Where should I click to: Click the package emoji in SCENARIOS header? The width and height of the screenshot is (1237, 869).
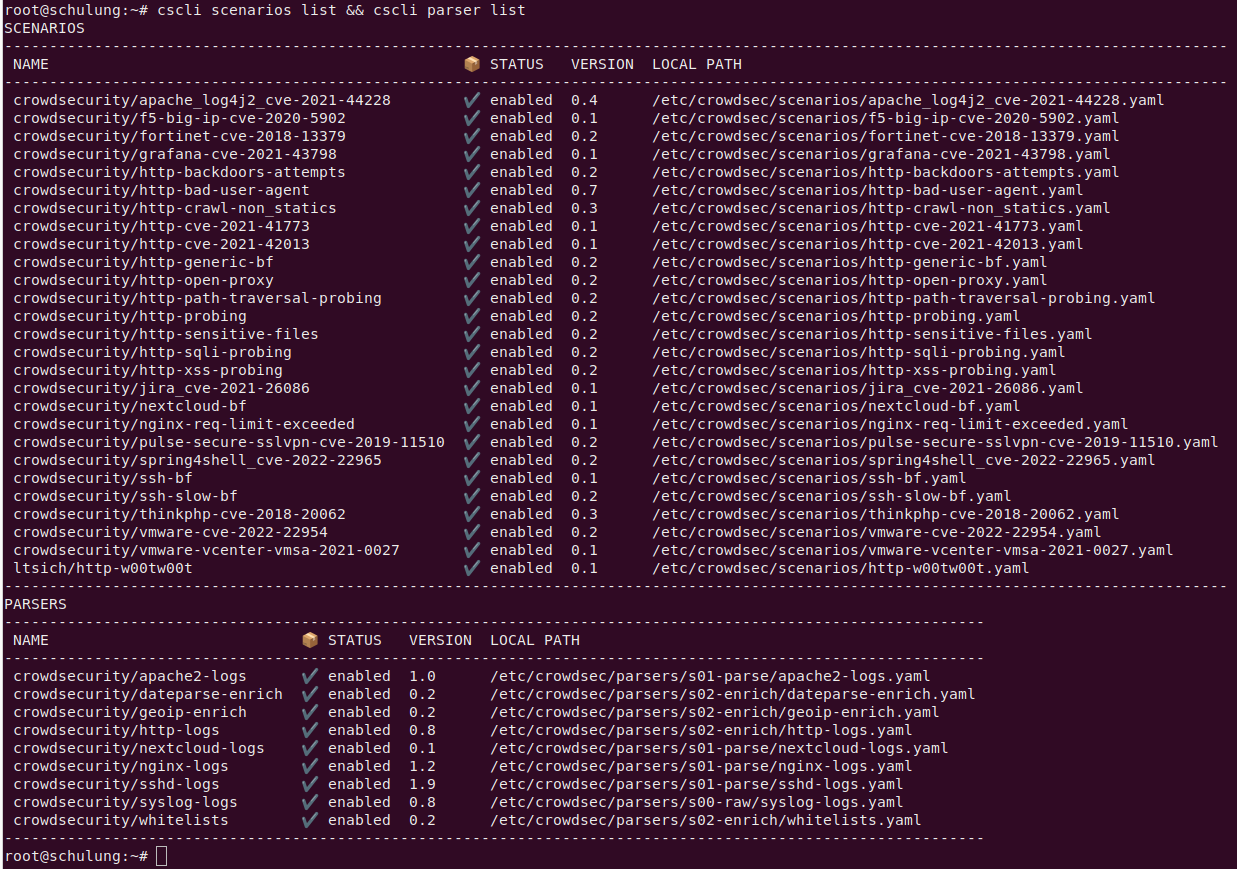coord(472,64)
